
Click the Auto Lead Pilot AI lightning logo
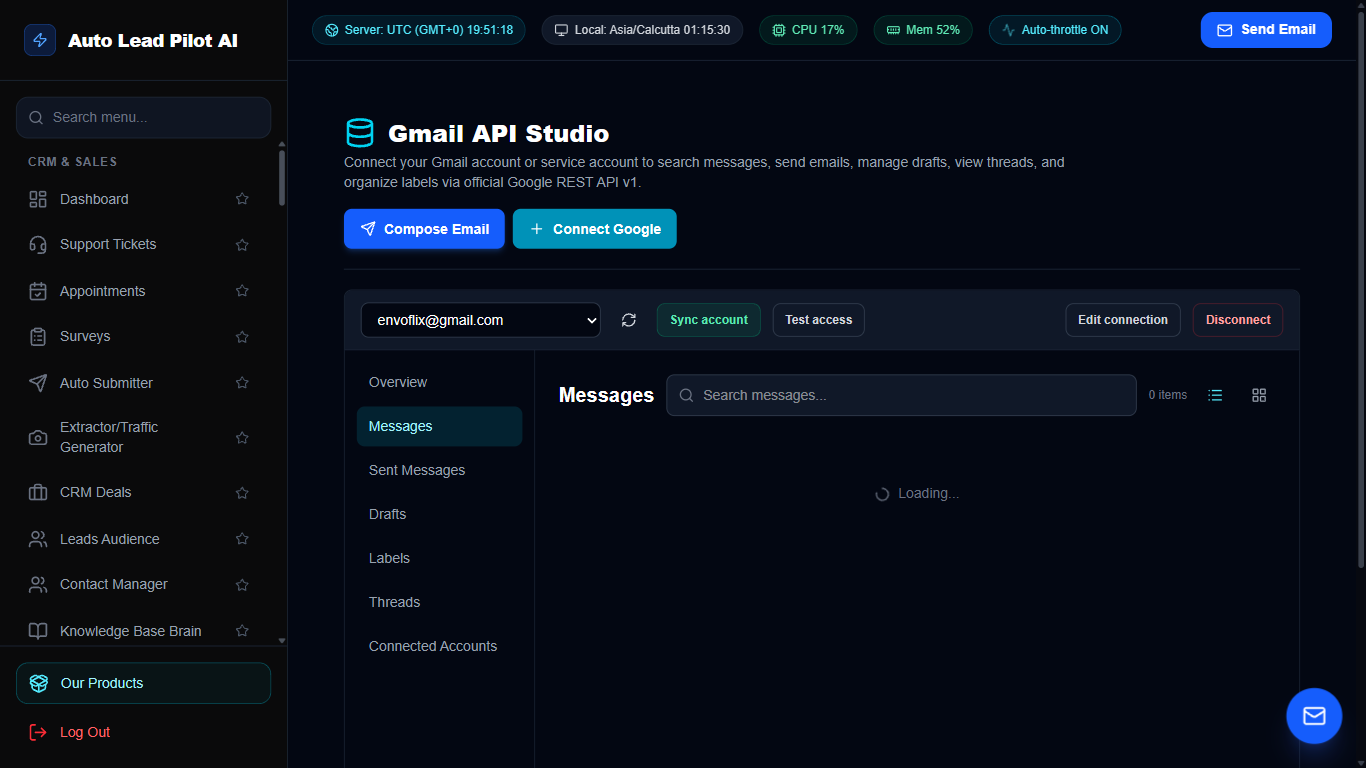40,40
